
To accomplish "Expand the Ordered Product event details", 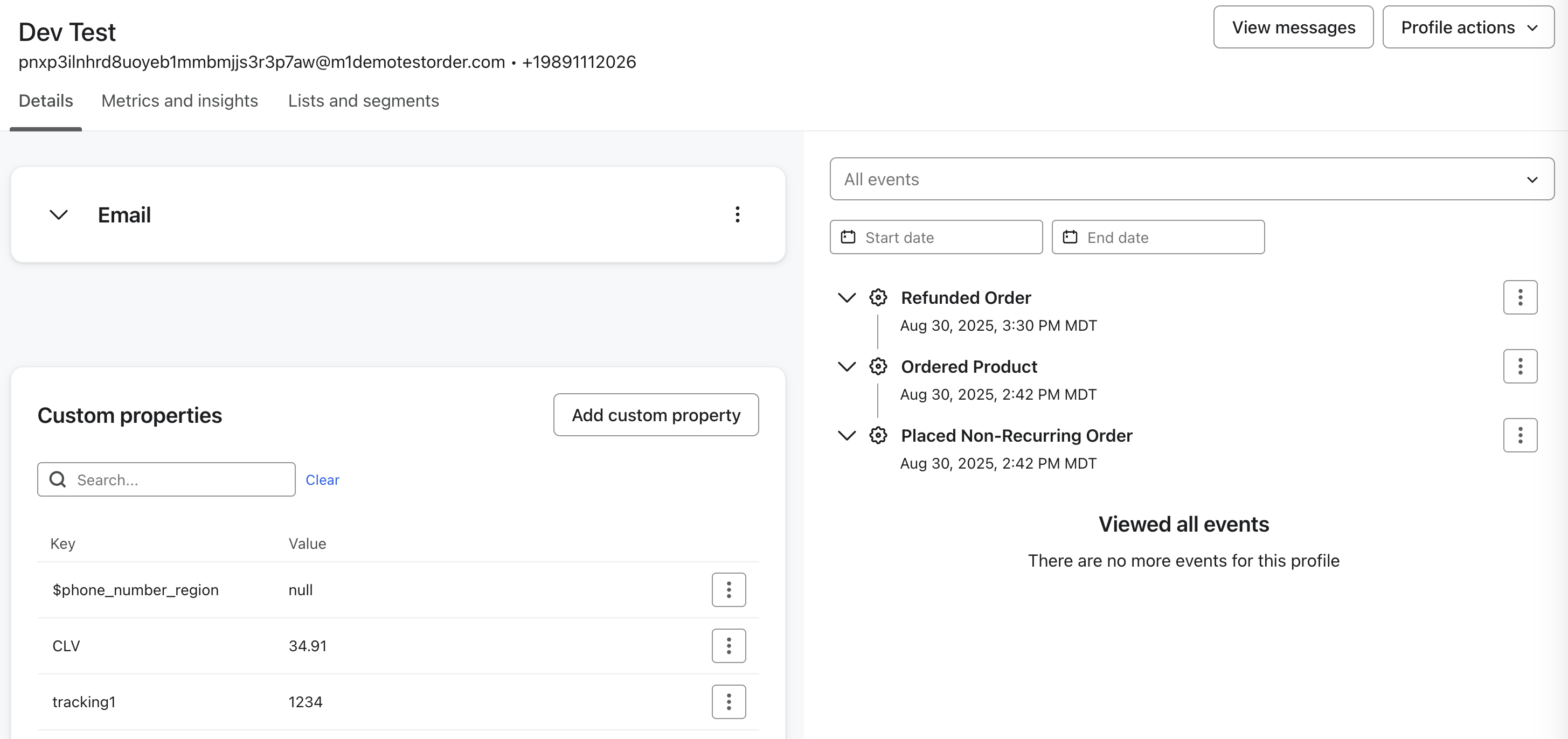I will point(847,366).
